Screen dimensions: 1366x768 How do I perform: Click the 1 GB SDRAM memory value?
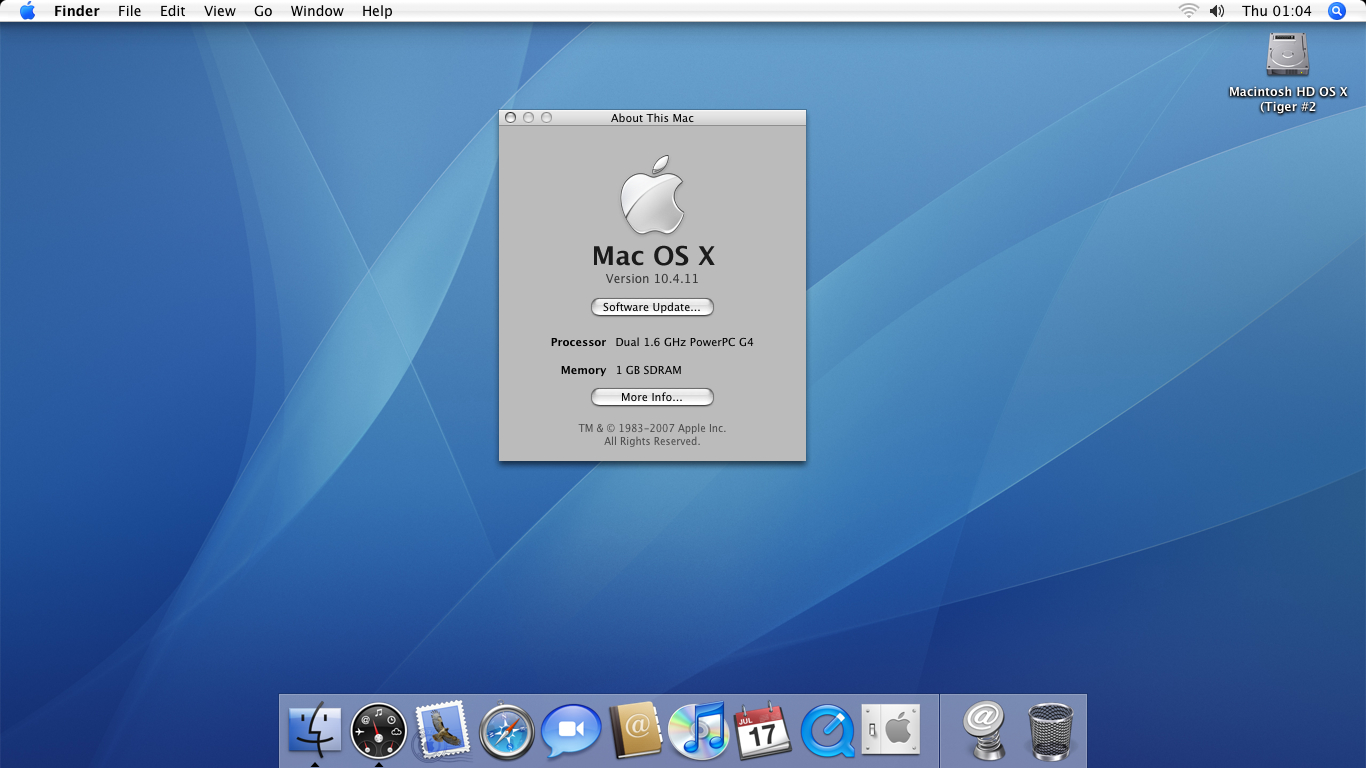pos(649,370)
